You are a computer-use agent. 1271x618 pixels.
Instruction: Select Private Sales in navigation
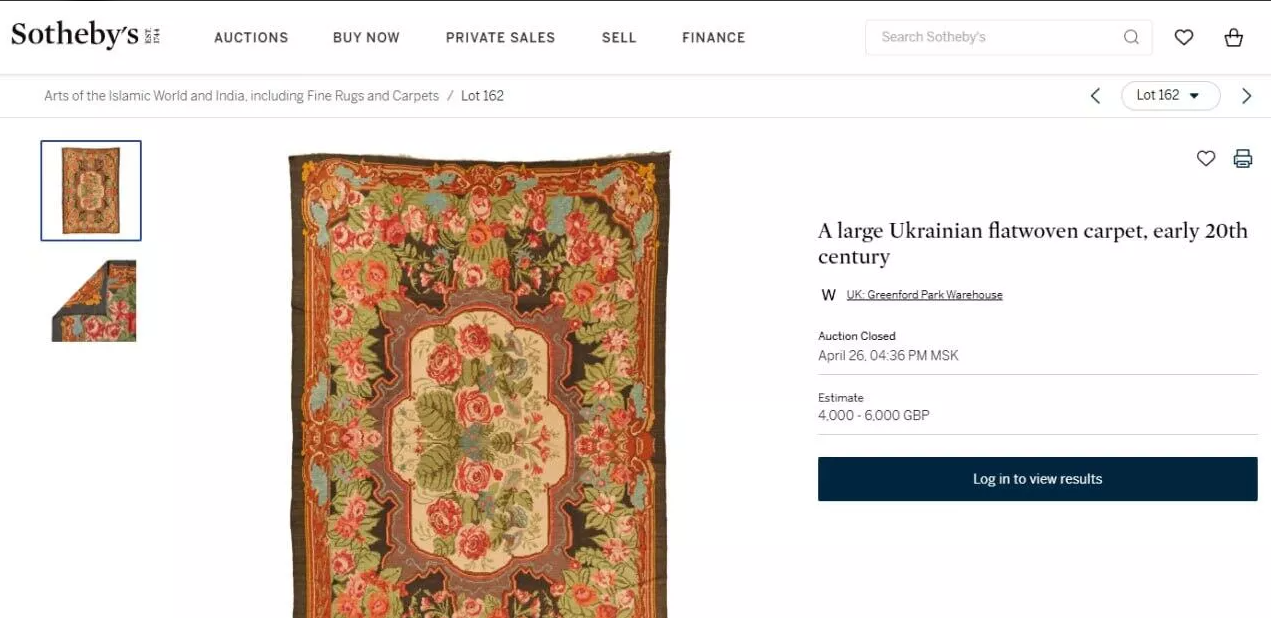[x=500, y=37]
